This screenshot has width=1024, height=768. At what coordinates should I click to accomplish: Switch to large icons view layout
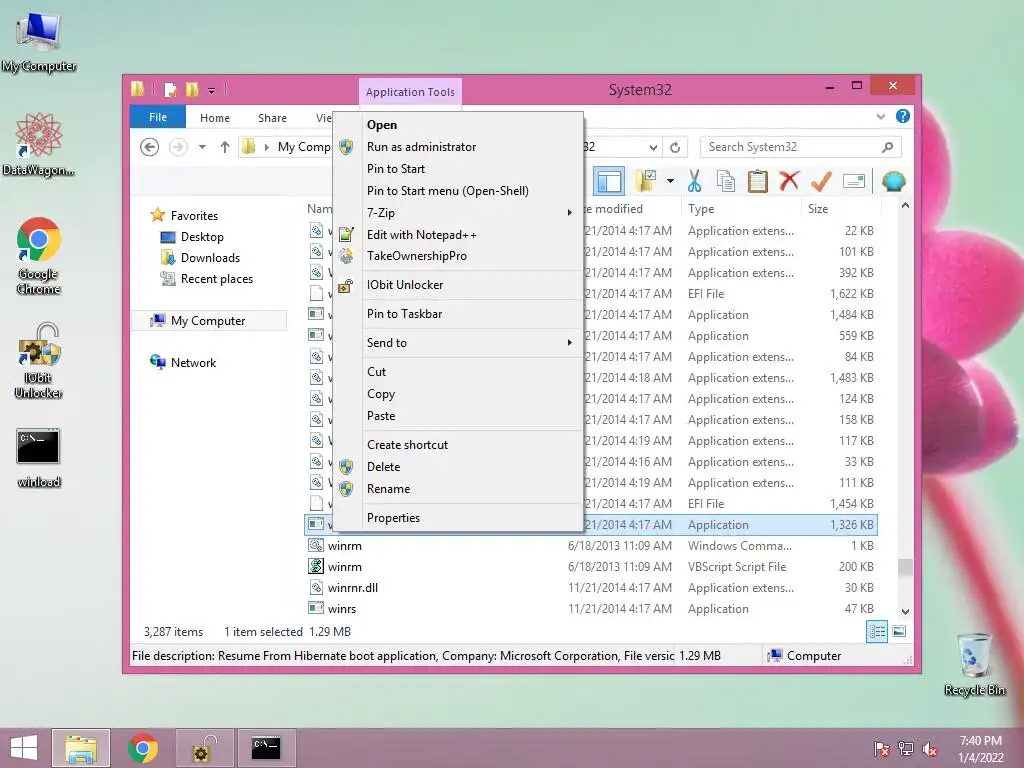point(899,632)
